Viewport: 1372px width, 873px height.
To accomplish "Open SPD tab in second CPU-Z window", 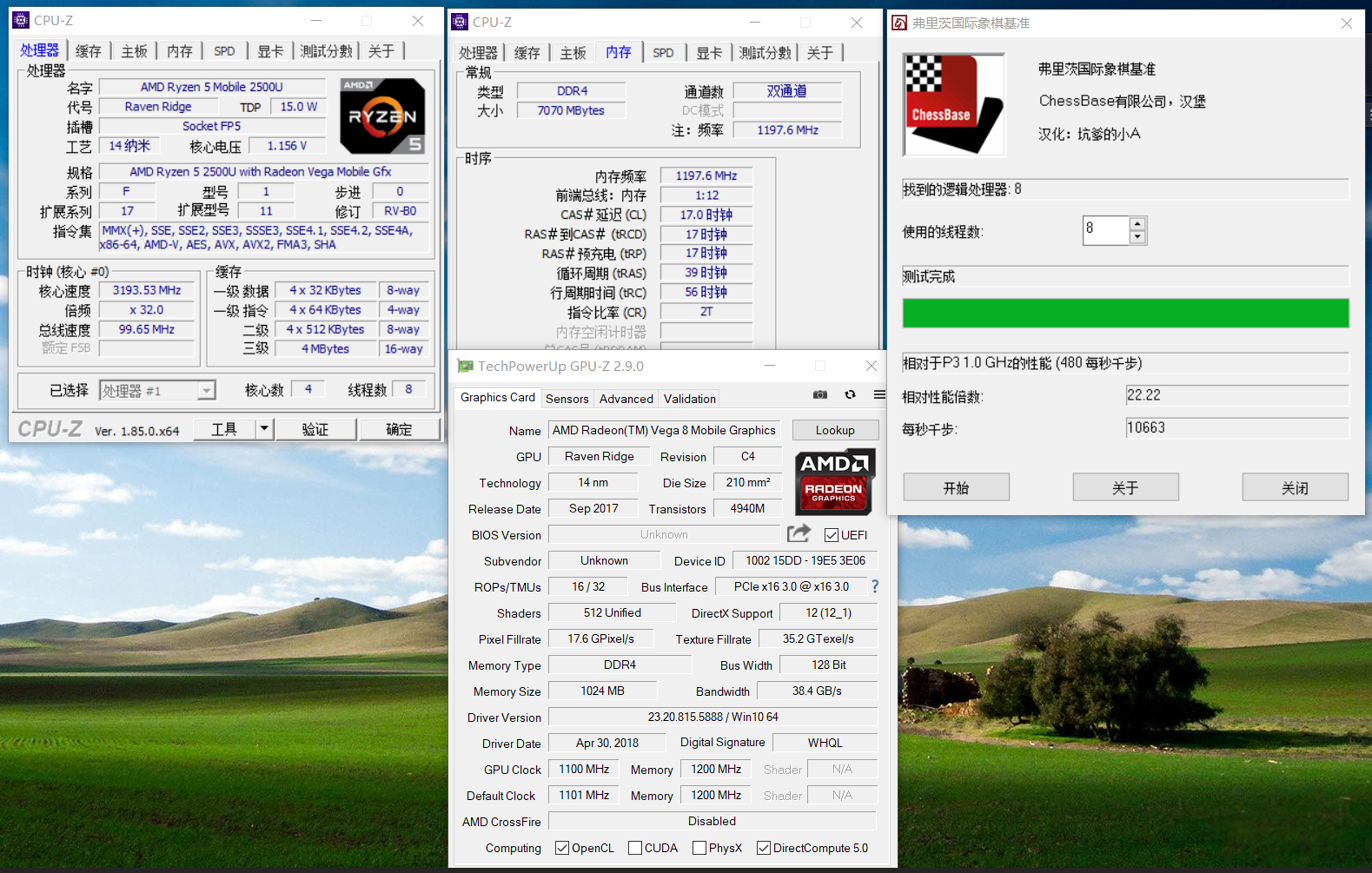I will coord(664,53).
